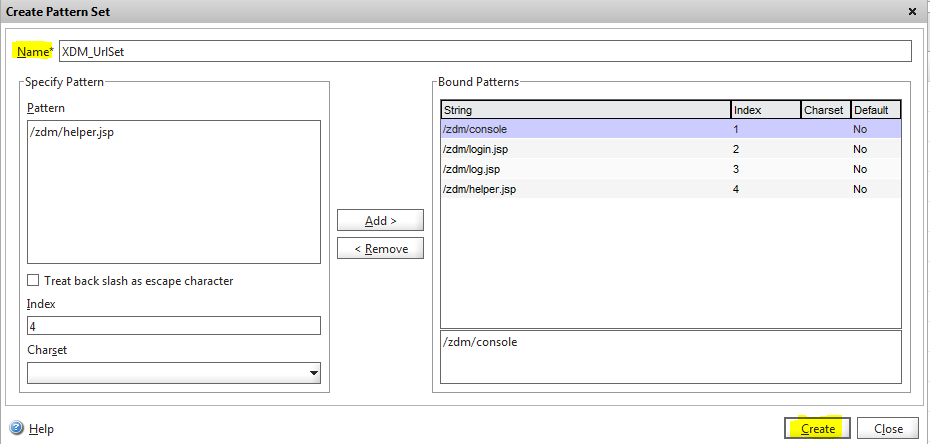Sort by the Index column header
930x444 pixels.
(765, 110)
